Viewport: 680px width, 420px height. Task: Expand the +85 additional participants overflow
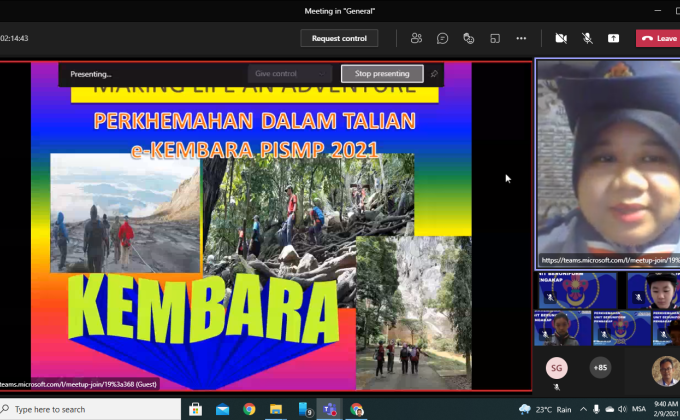tap(600, 367)
